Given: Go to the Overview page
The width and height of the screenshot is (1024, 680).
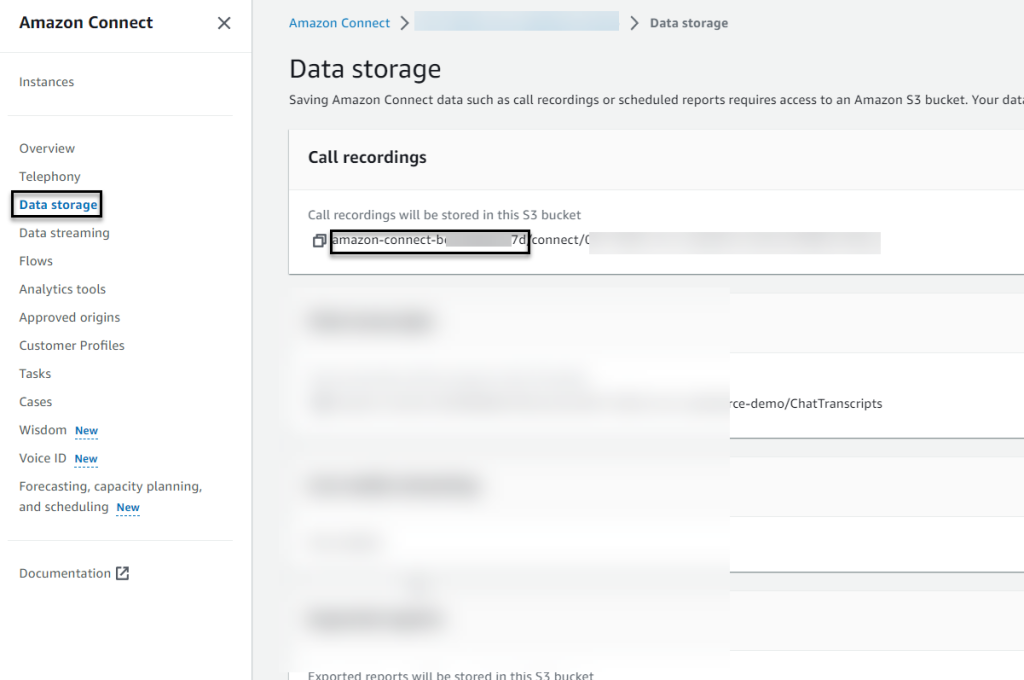Looking at the screenshot, I should tap(47, 148).
